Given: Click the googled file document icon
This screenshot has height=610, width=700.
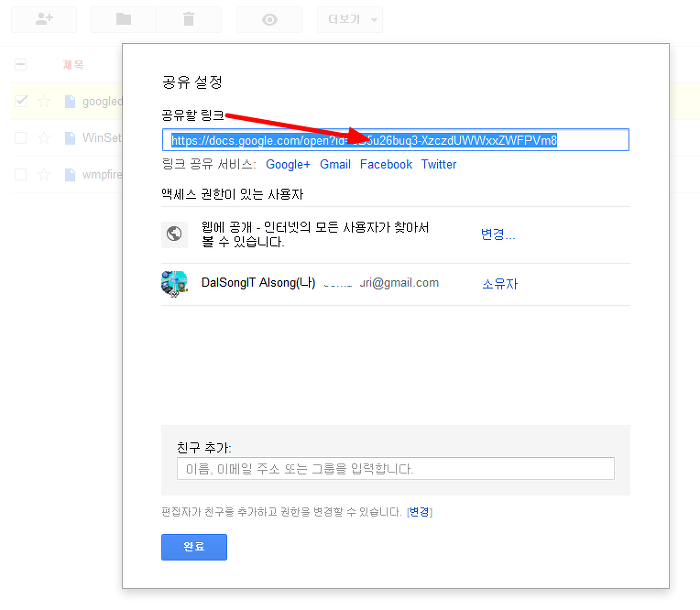Looking at the screenshot, I should (x=70, y=101).
